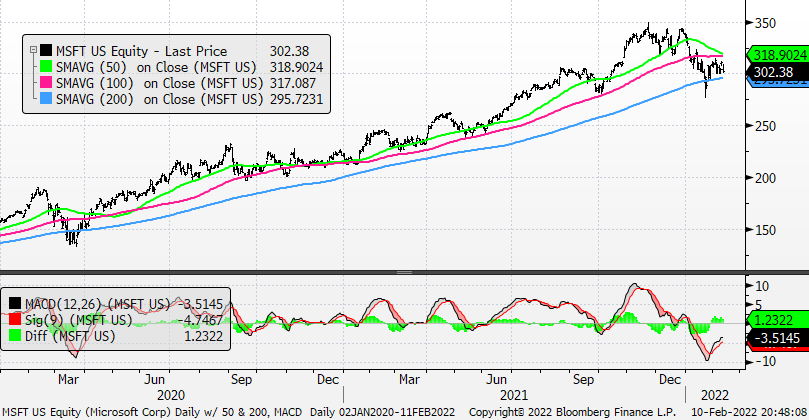
Task: Click the 350 price axis label
Action: pos(765,23)
